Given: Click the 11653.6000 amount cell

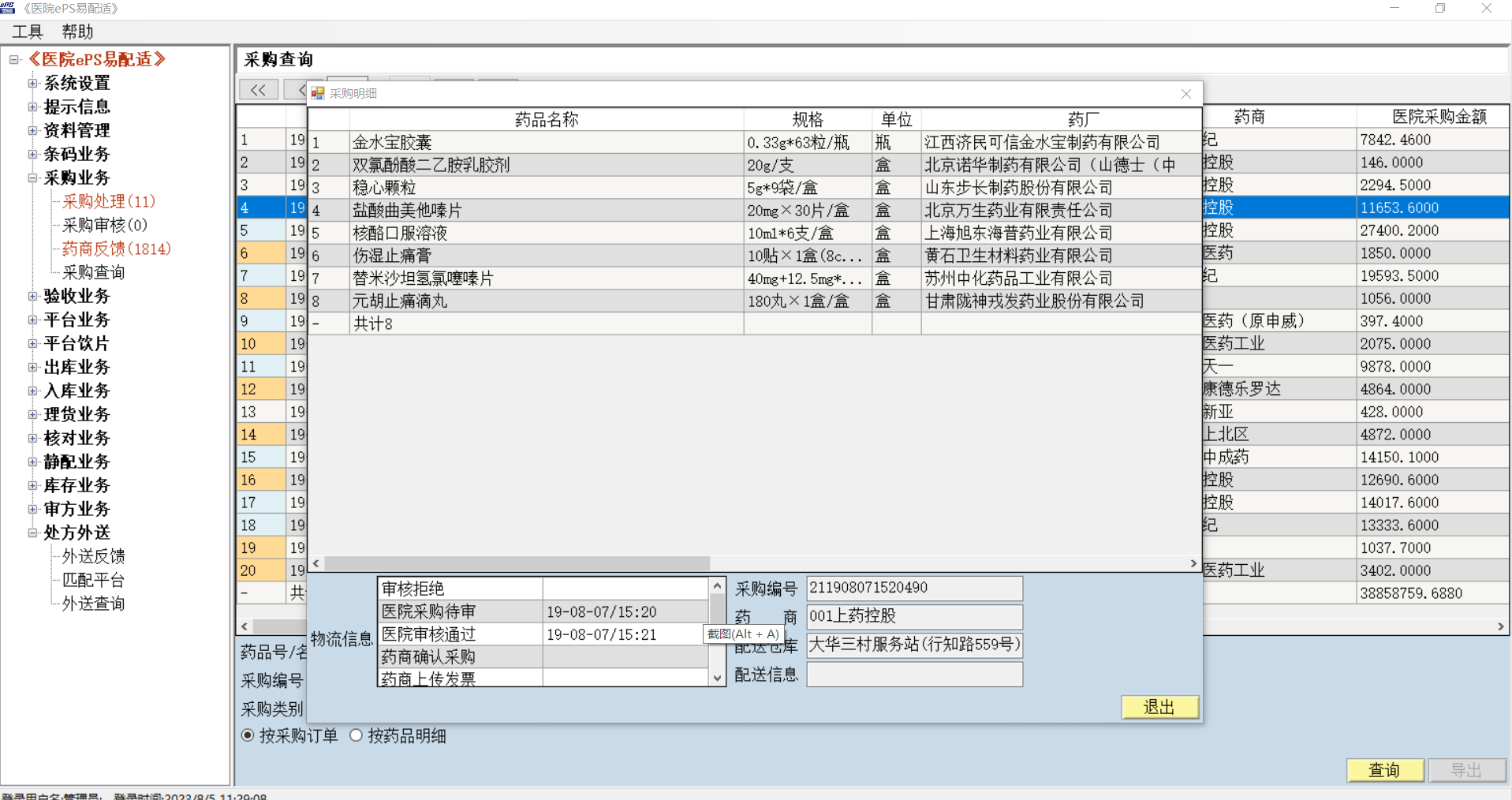Looking at the screenshot, I should [1432, 207].
